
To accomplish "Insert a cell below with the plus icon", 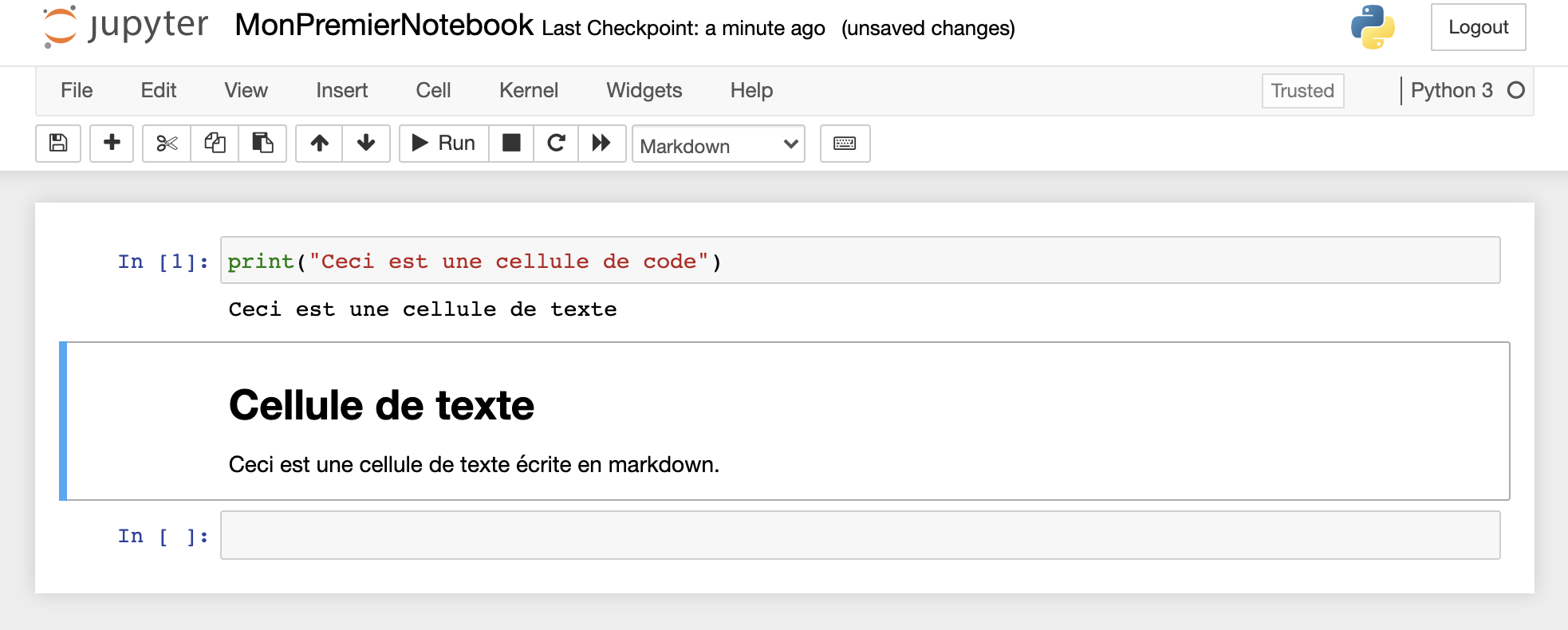I will click(112, 144).
